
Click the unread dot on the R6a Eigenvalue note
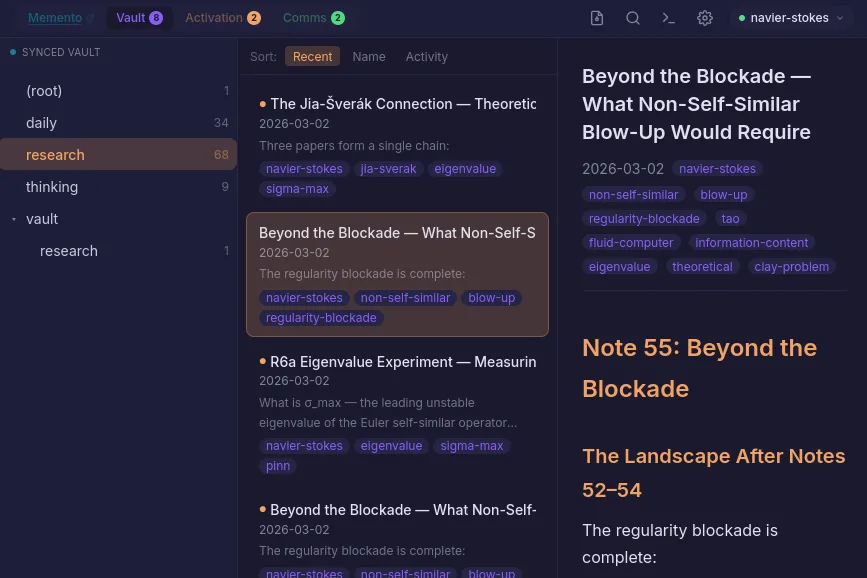click(263, 361)
